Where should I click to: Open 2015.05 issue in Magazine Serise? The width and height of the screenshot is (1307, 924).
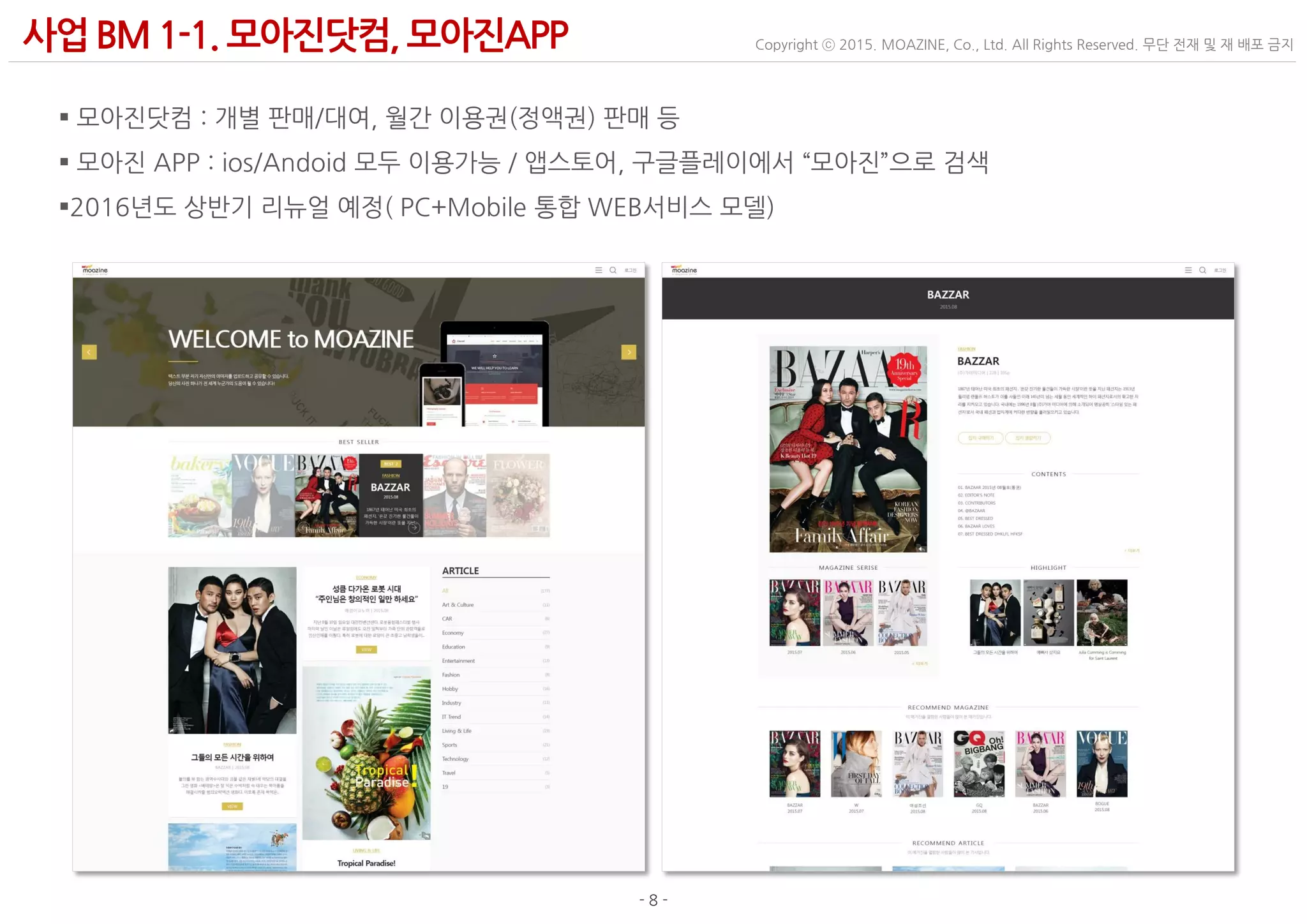tap(902, 613)
